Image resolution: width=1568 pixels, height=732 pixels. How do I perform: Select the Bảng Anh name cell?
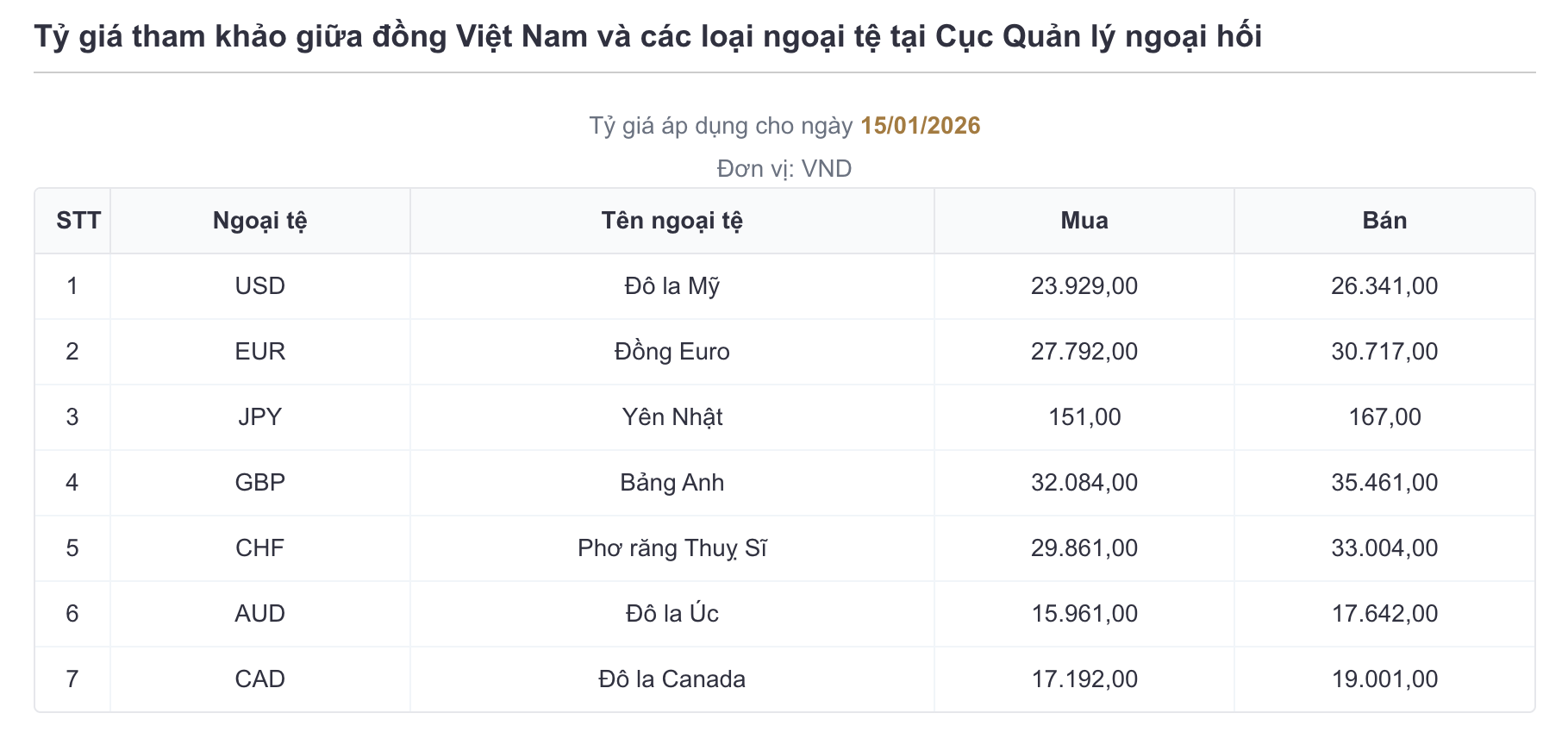tap(672, 483)
